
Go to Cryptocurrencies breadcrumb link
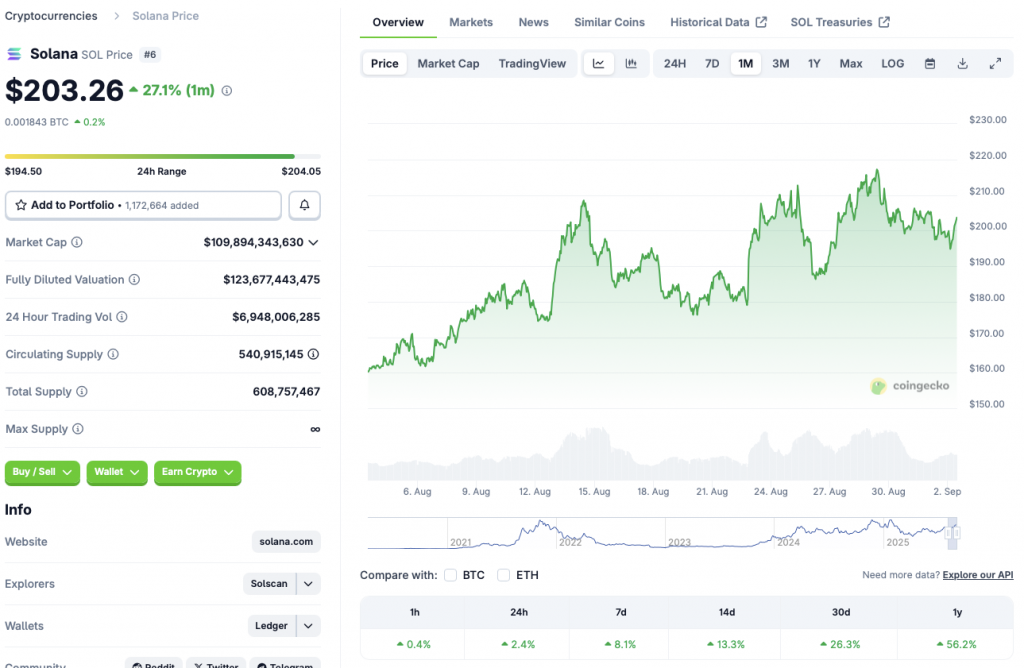[x=51, y=16]
